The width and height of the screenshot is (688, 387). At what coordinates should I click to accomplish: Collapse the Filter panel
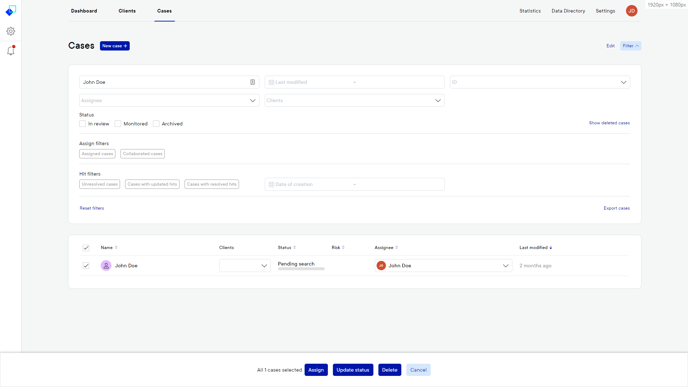click(x=631, y=46)
